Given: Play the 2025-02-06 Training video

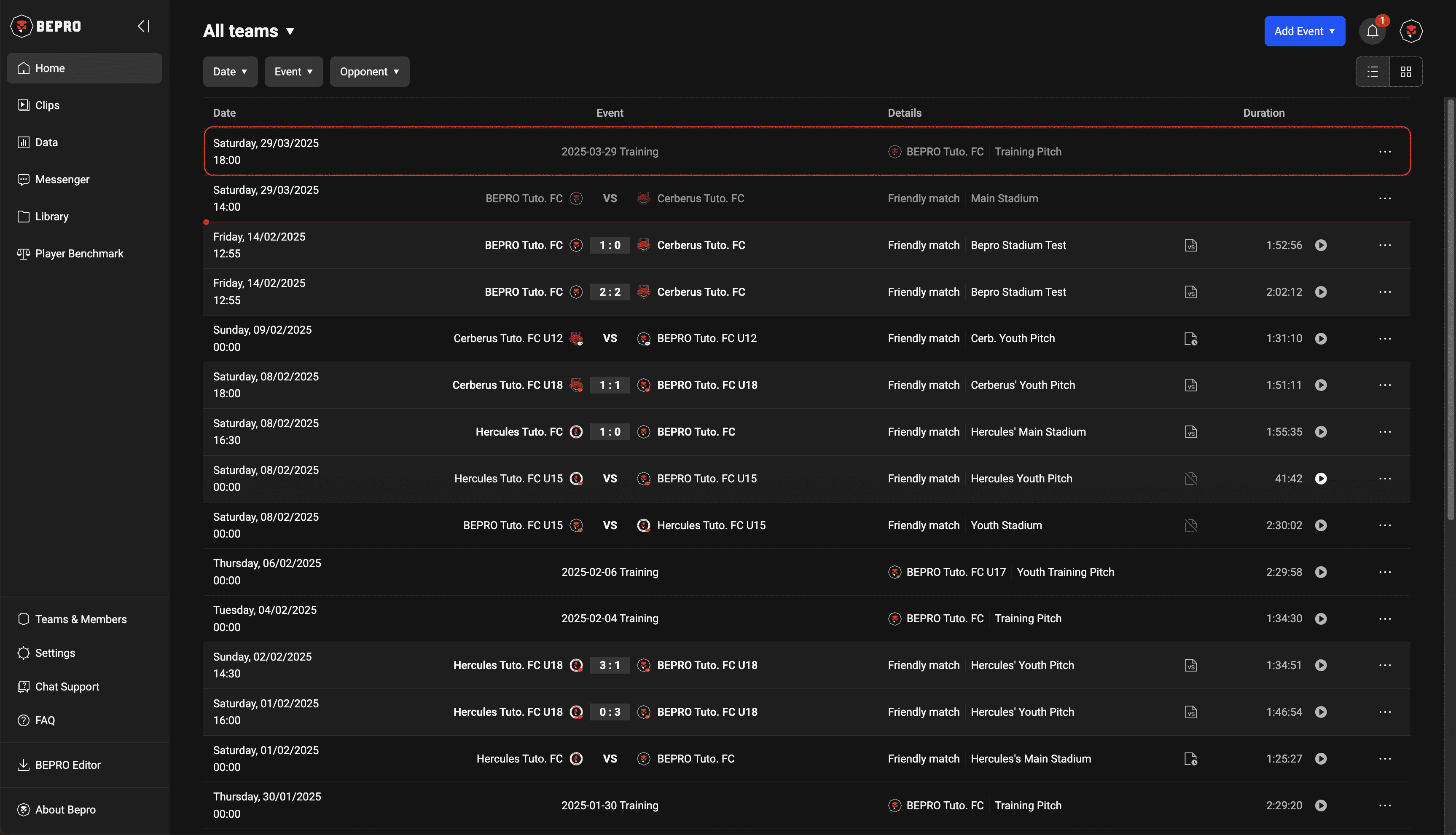Looking at the screenshot, I should pyautogui.click(x=1321, y=572).
